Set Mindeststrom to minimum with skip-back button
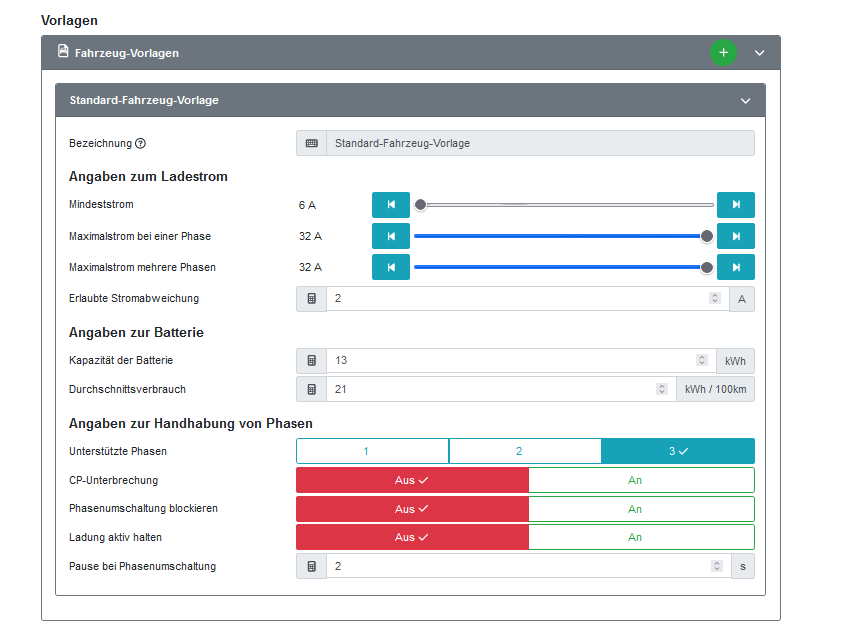846x624 pixels. 391,205
